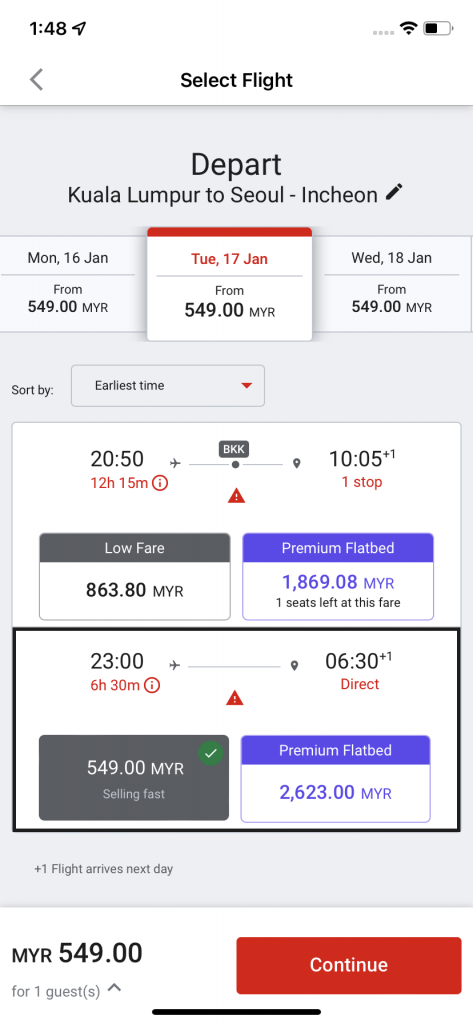Screen dimensions: 473x1024
Task: Expand fare breakdown chevron beside guest count
Action: point(114,987)
